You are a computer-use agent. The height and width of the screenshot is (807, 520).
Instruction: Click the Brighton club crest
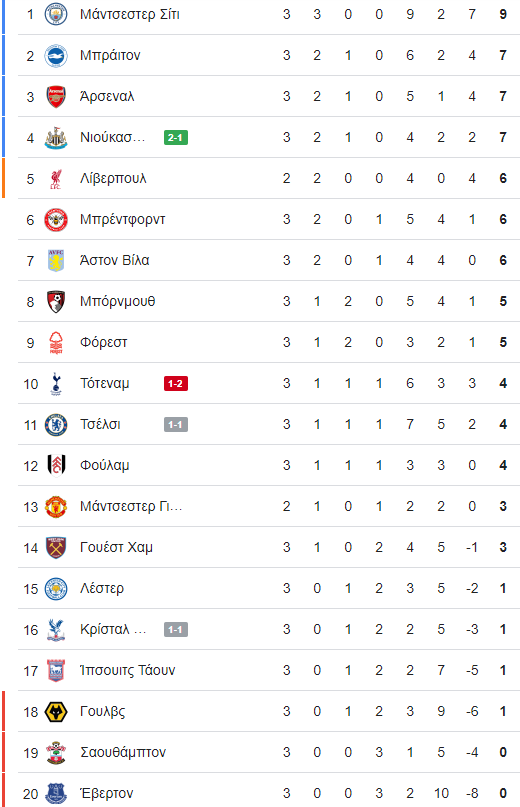(x=56, y=56)
